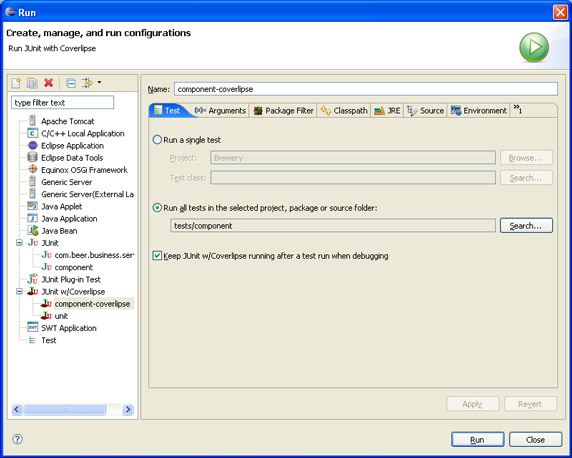
Task: Collapse the JUnit tree node
Action: (19, 243)
